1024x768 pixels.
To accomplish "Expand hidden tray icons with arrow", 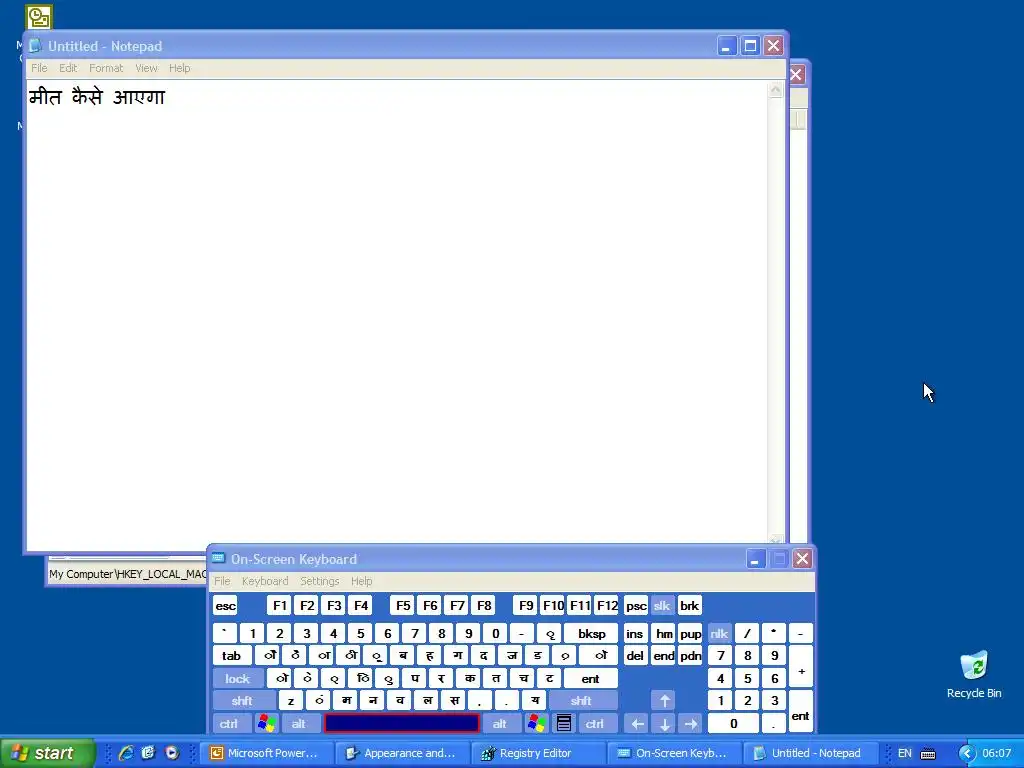I will tap(967, 753).
